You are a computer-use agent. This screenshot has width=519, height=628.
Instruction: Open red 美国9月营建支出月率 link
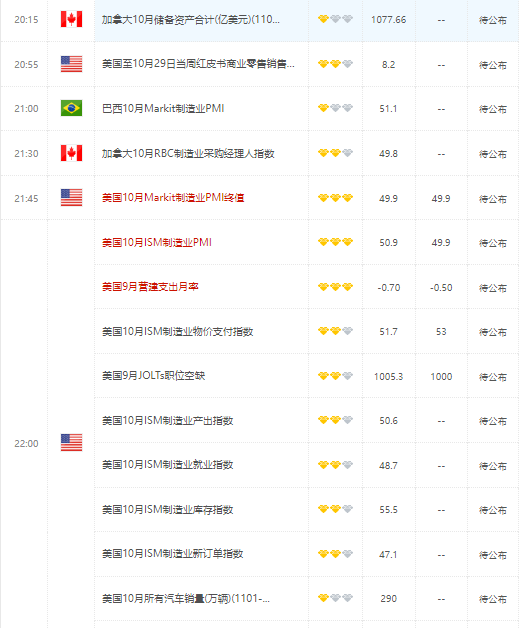click(150, 287)
